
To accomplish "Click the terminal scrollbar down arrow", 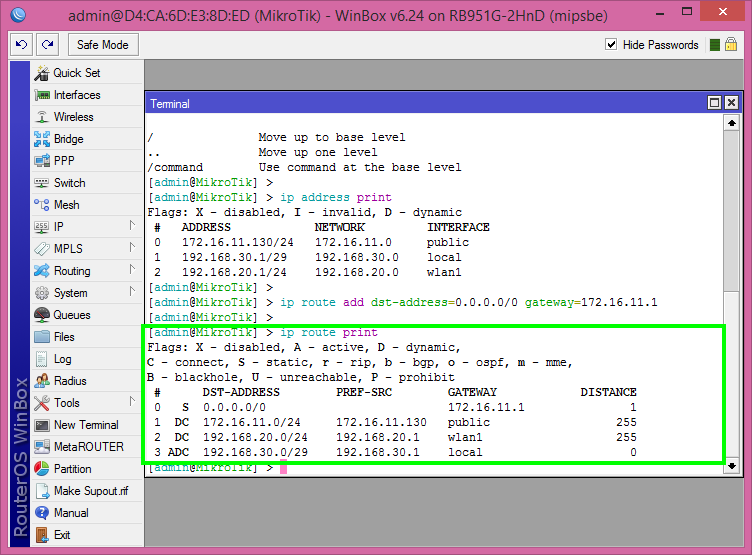I will point(731,466).
